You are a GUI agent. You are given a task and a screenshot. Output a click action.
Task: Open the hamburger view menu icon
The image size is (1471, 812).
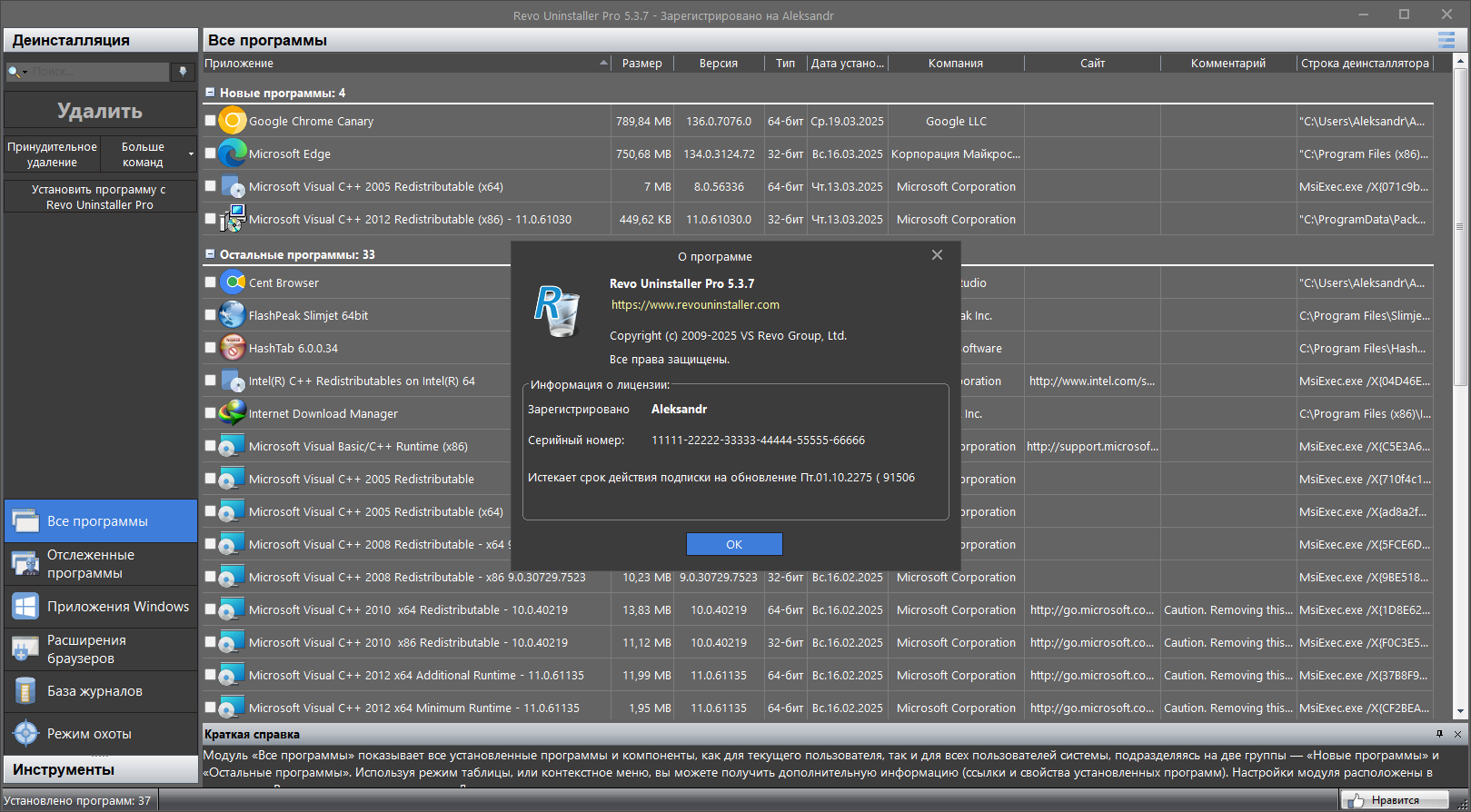tap(1446, 40)
